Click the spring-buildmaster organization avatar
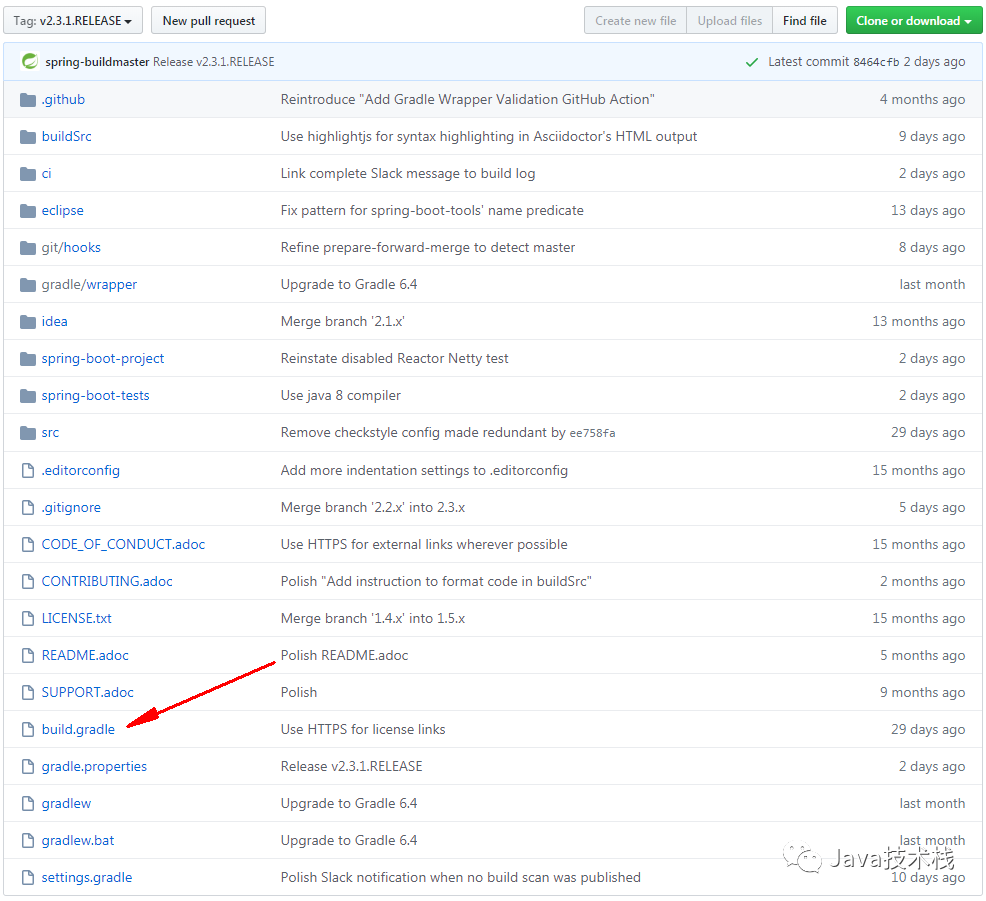 (x=29, y=61)
